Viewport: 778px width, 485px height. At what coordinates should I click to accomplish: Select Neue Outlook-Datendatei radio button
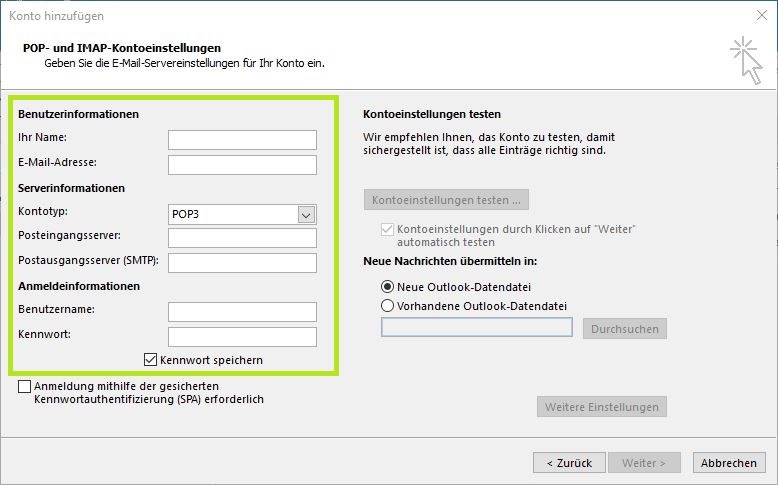pos(387,287)
